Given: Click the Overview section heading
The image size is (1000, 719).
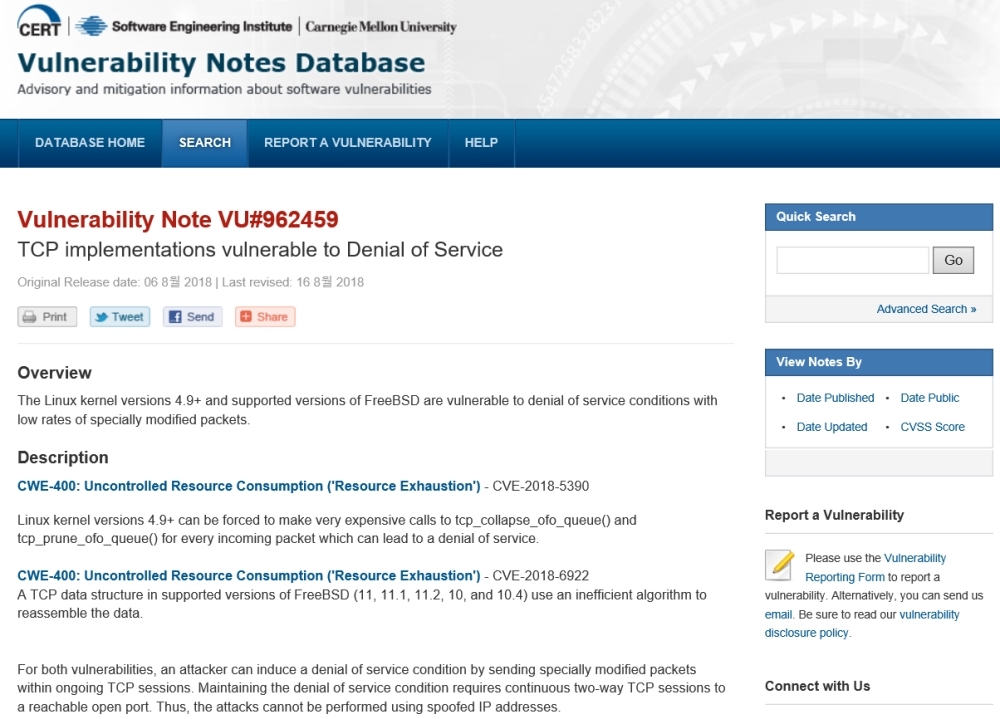Looking at the screenshot, I should tap(55, 373).
